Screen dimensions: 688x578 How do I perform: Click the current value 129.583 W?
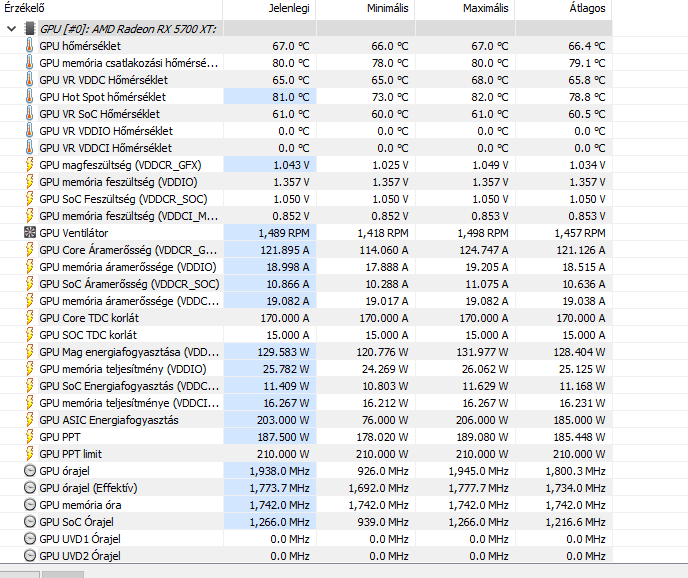pyautogui.click(x=283, y=352)
